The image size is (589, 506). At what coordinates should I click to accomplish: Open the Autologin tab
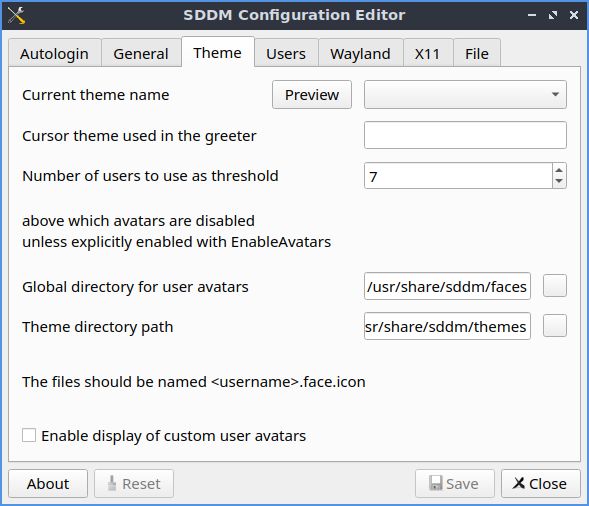[54, 53]
